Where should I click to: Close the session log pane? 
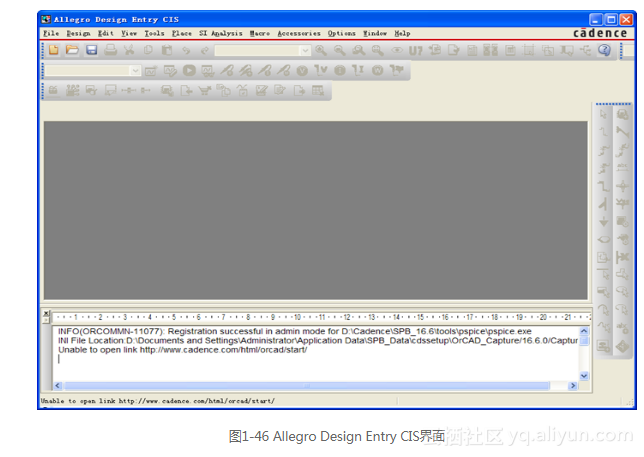pyautogui.click(x=45, y=314)
